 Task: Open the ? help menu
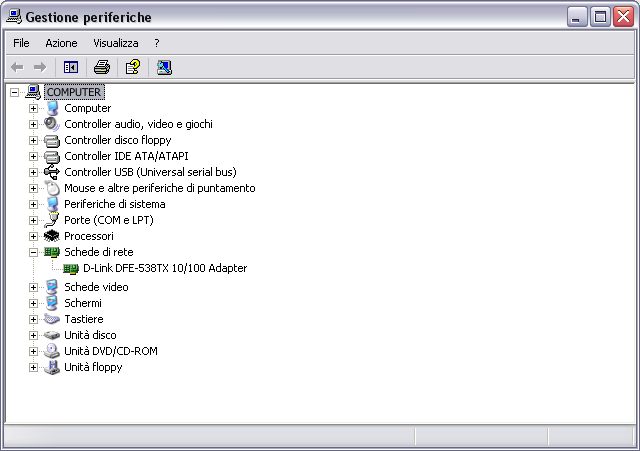point(157,43)
